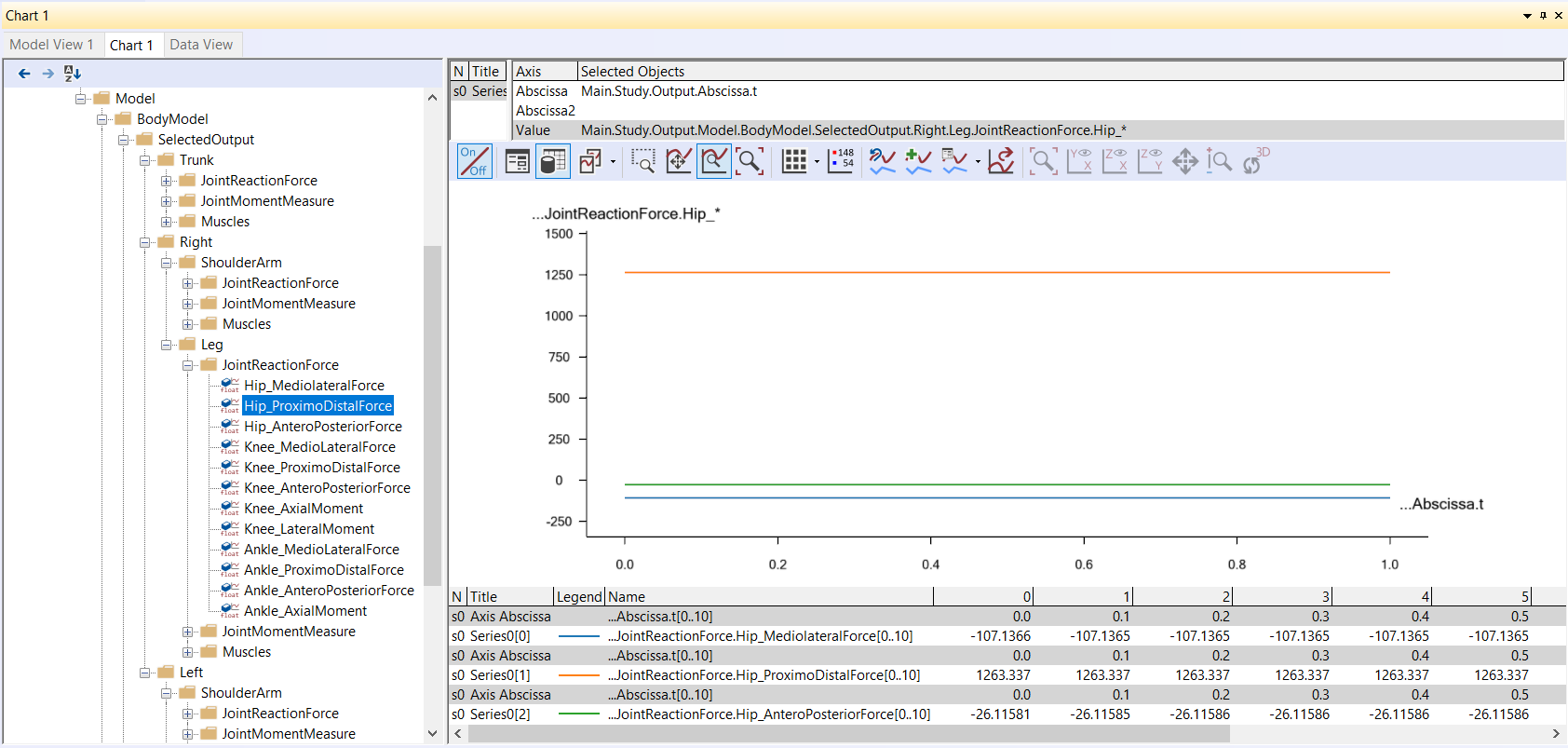1568x748 pixels.
Task: Click data table horizontal scroll right arrow
Action: (1556, 734)
